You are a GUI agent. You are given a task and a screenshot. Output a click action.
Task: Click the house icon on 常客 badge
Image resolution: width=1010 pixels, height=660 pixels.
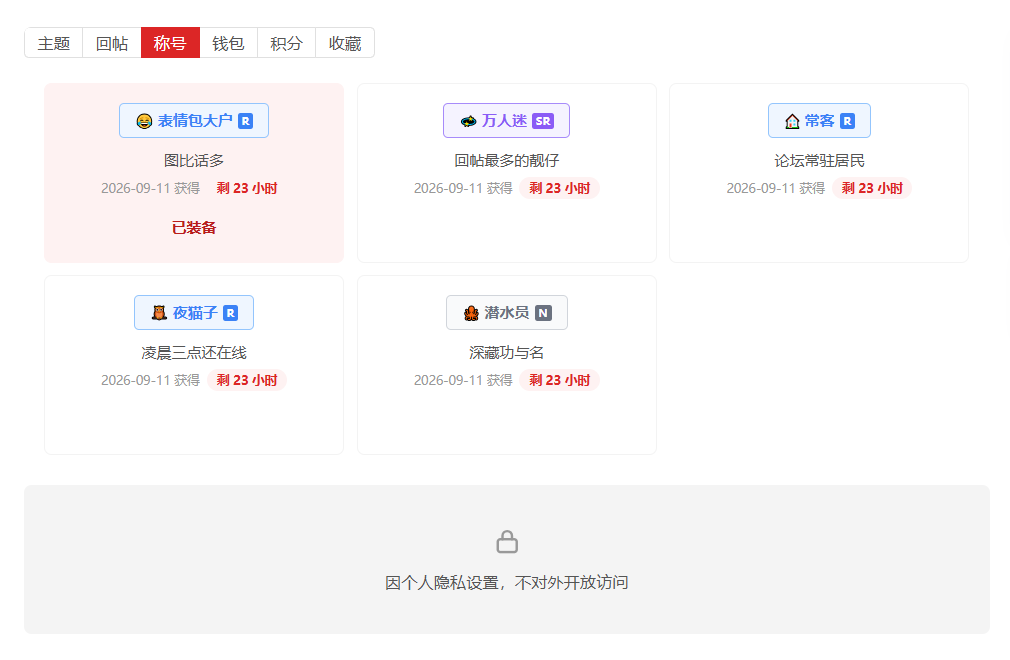[792, 121]
